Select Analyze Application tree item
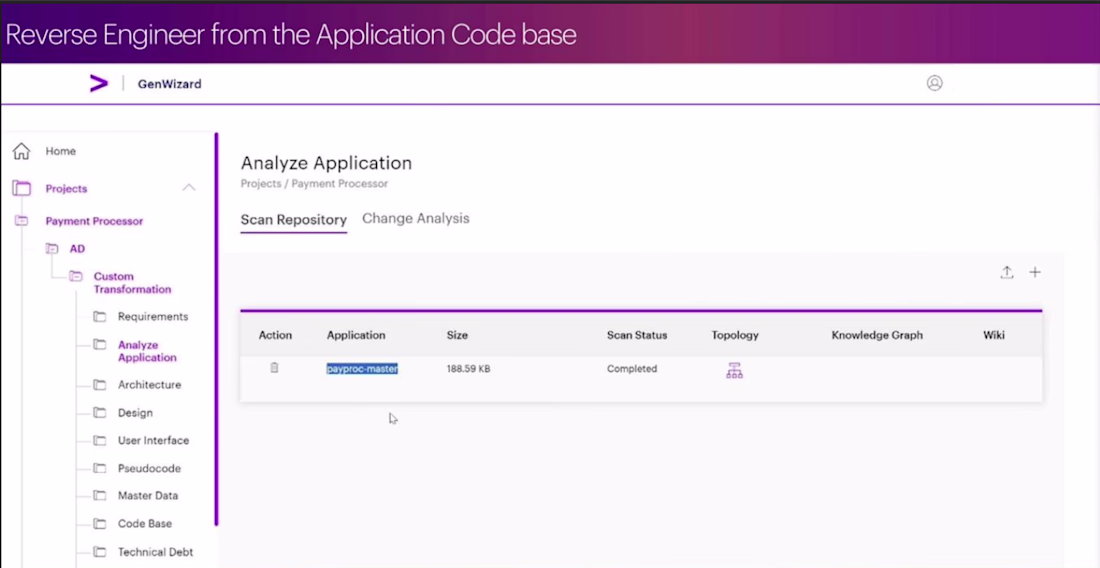 (147, 351)
